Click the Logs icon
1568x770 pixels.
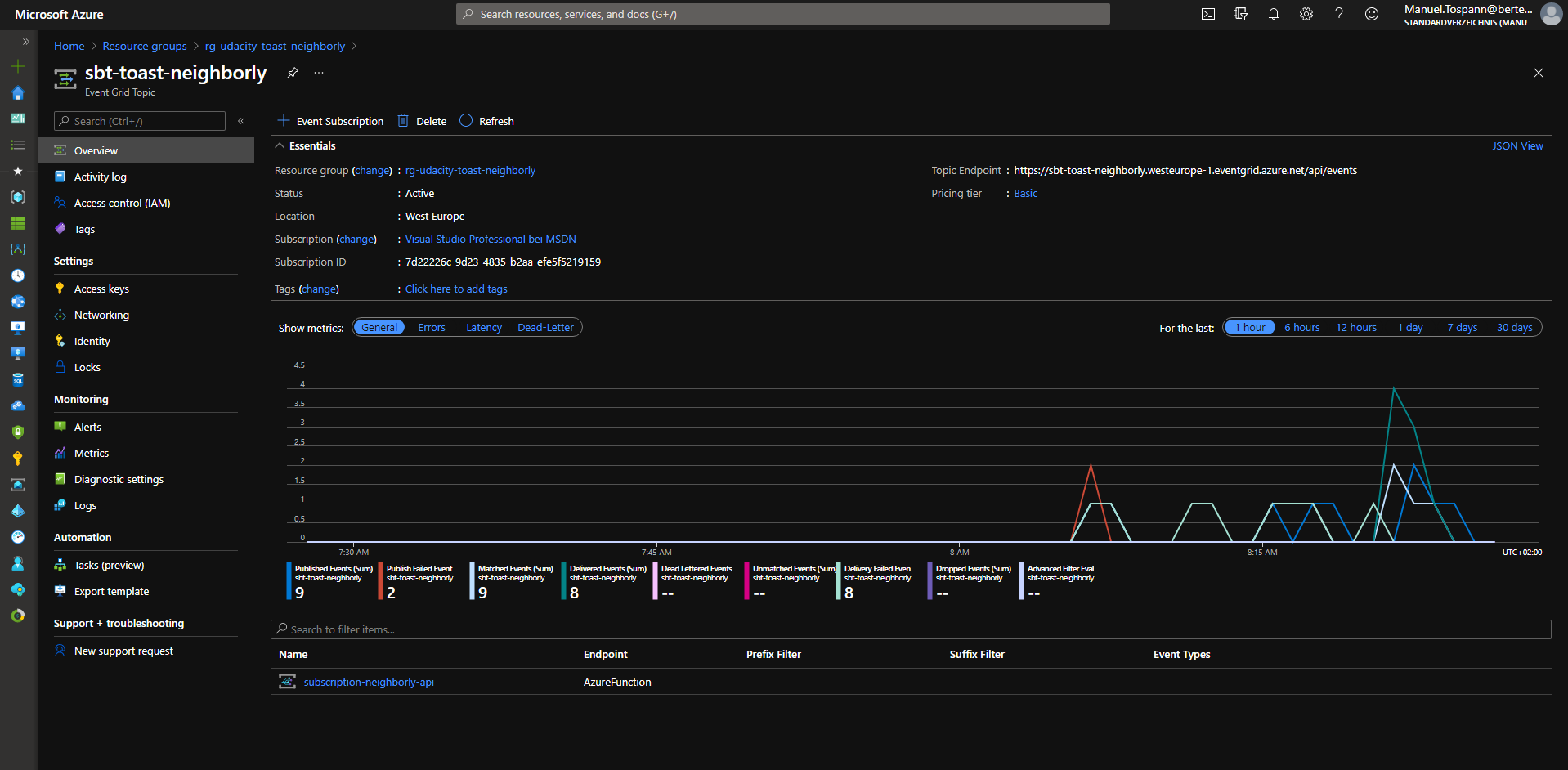[x=60, y=505]
